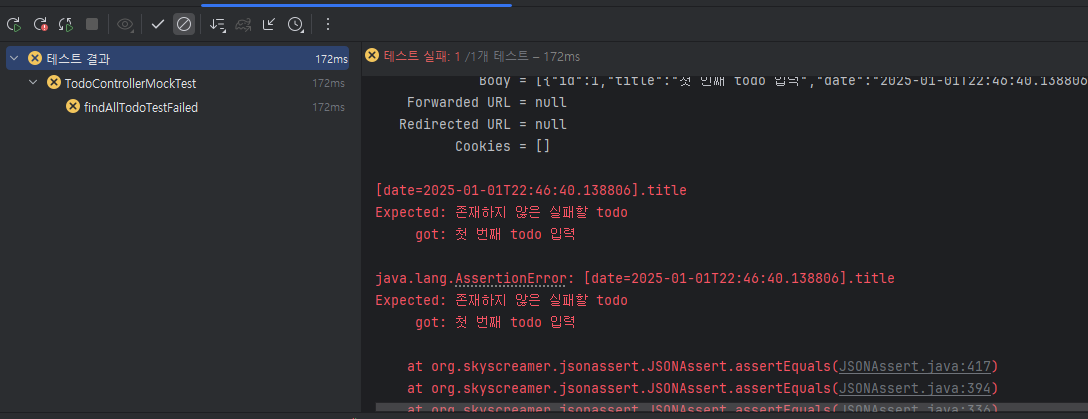The height and width of the screenshot is (419, 1088).
Task: Open test history clock icon
Action: coord(296,25)
